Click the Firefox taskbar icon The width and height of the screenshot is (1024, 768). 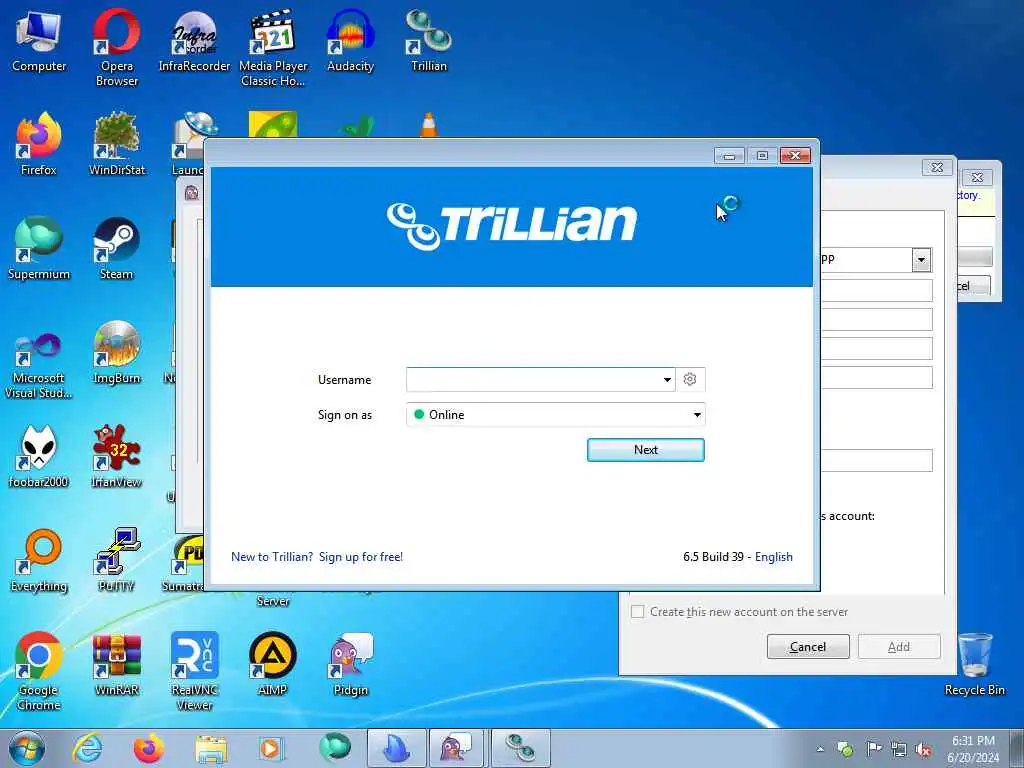point(148,748)
